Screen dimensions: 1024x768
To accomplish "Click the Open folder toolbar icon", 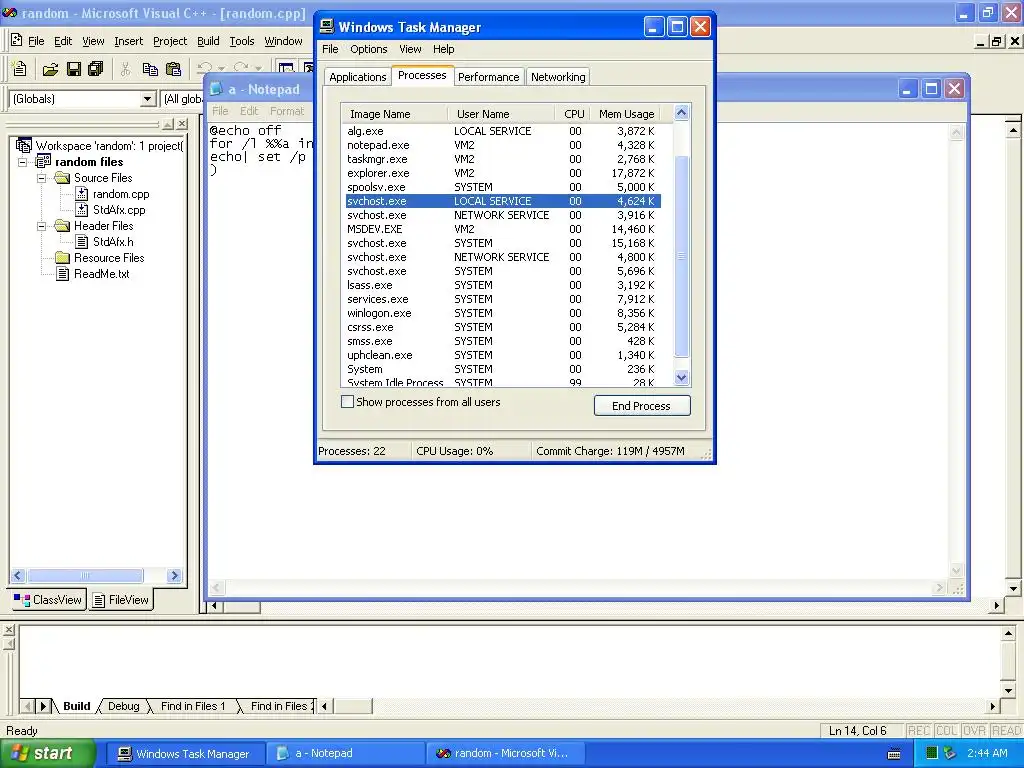I will point(50,69).
